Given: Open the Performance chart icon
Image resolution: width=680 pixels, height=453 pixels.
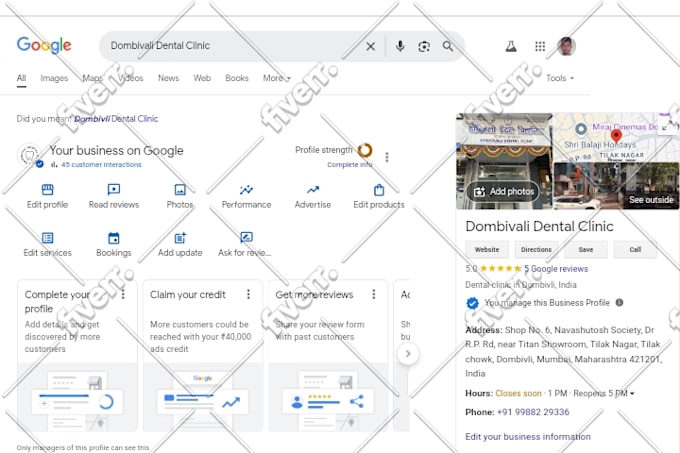Looking at the screenshot, I should point(246,189).
